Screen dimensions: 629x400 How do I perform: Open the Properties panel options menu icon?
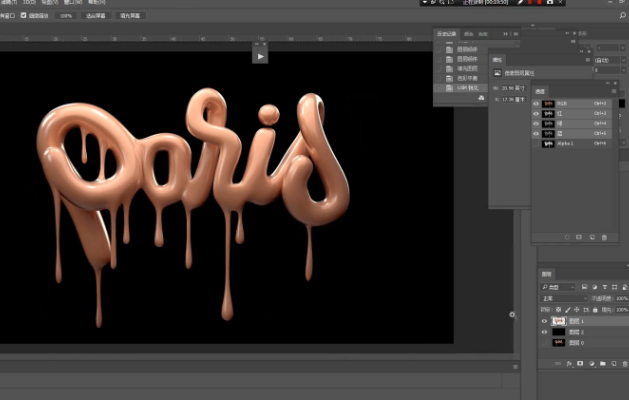[x=588, y=60]
